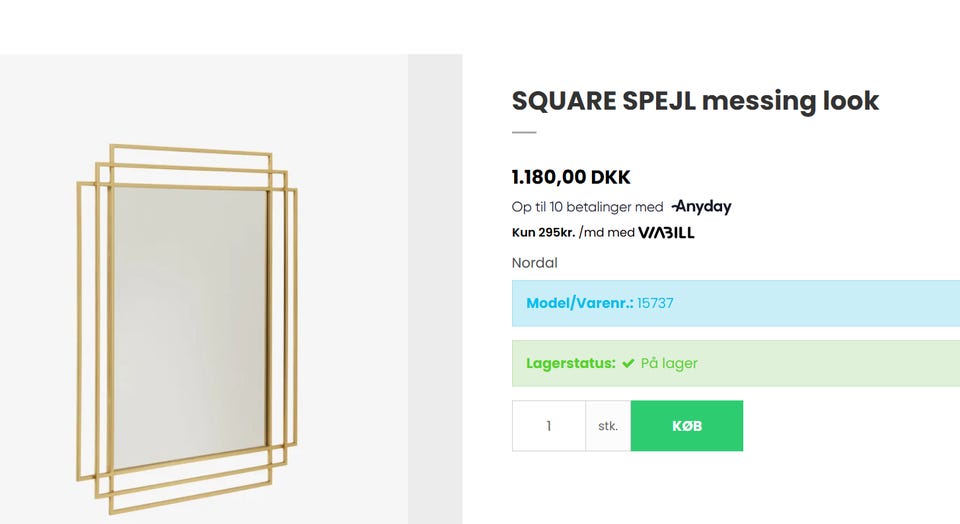Click the SQUARE SPEJL messing look title
The height and width of the screenshot is (524, 960).
click(x=695, y=100)
